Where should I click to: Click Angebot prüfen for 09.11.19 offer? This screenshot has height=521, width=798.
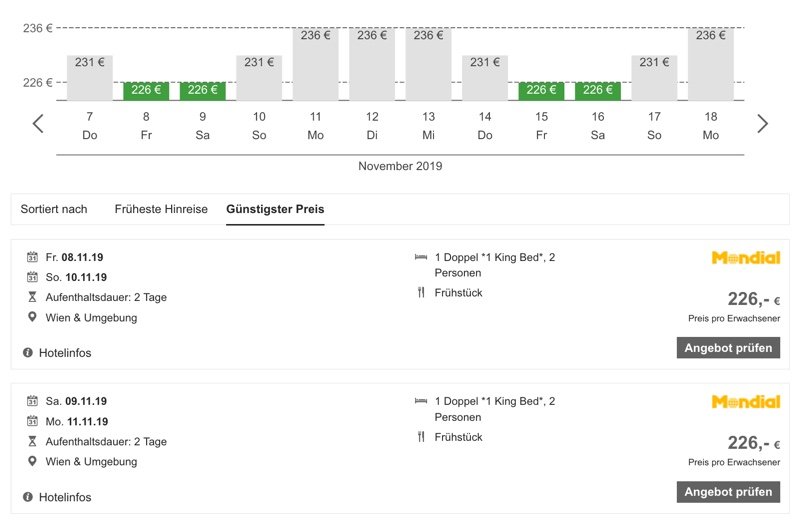tap(728, 492)
